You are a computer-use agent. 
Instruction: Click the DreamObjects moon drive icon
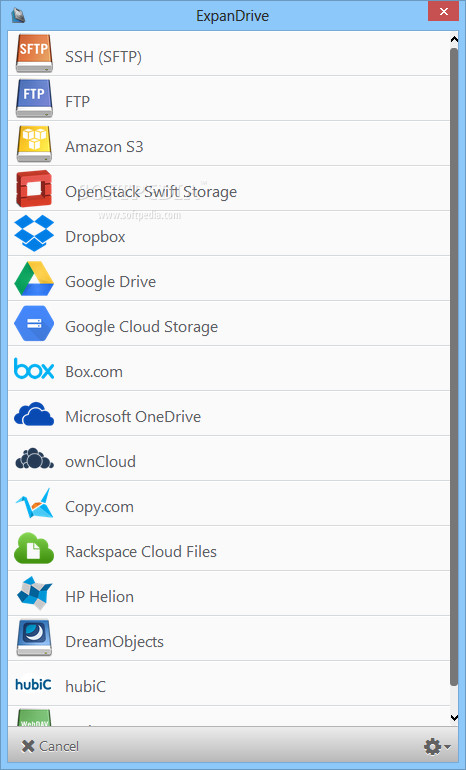point(34,638)
